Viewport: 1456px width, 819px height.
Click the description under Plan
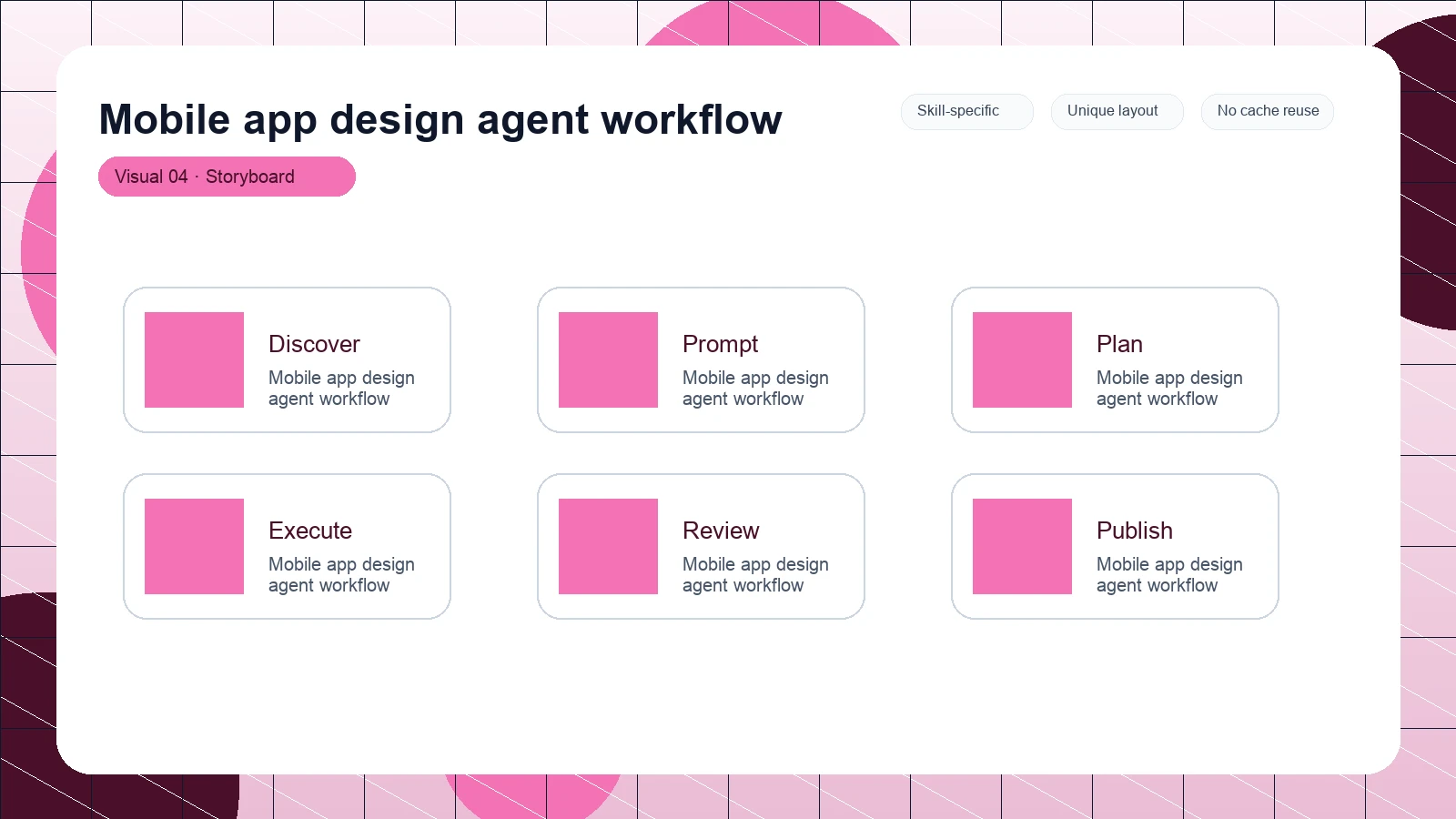1169,389
